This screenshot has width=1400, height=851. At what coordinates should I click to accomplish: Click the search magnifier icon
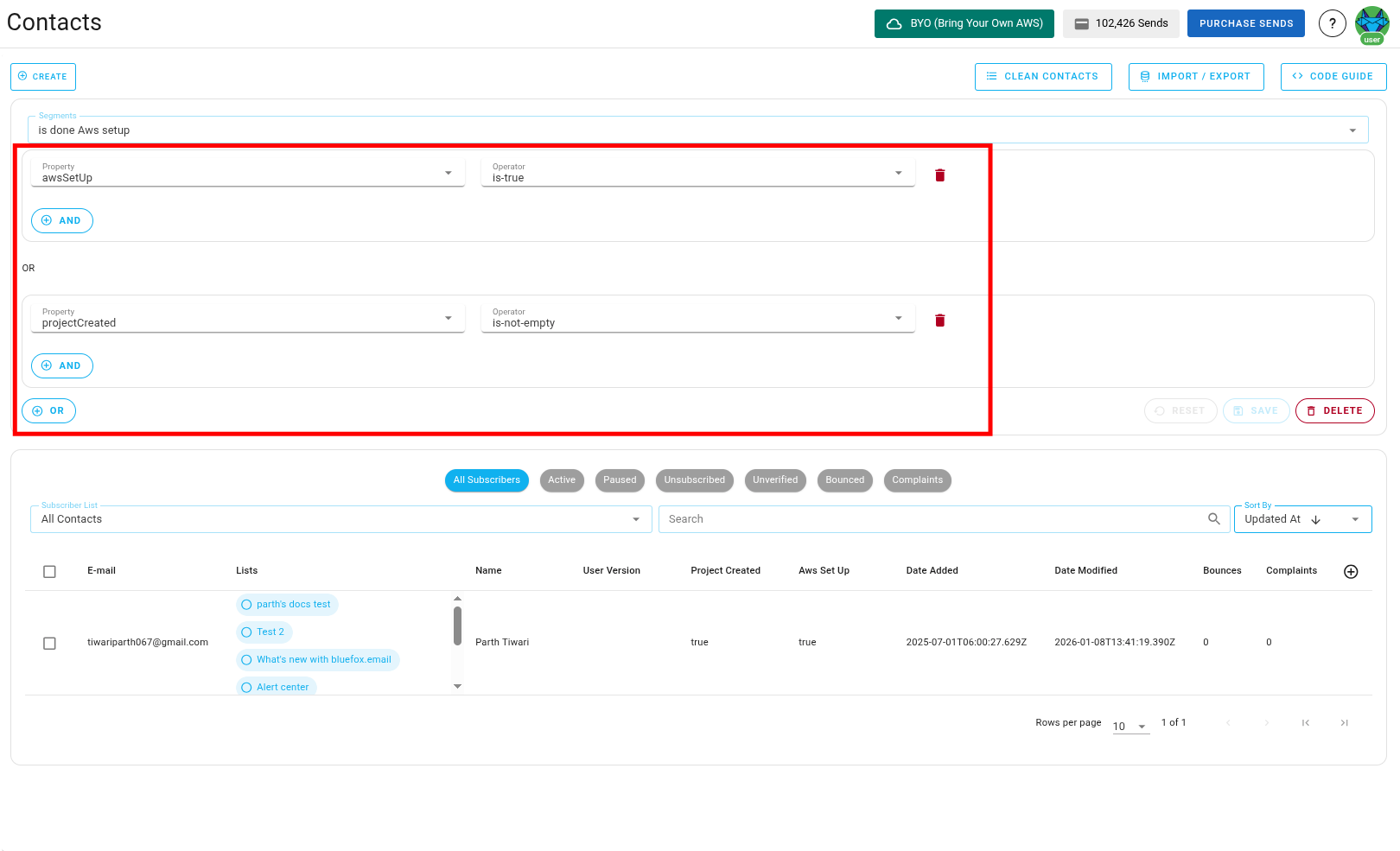tap(1214, 518)
